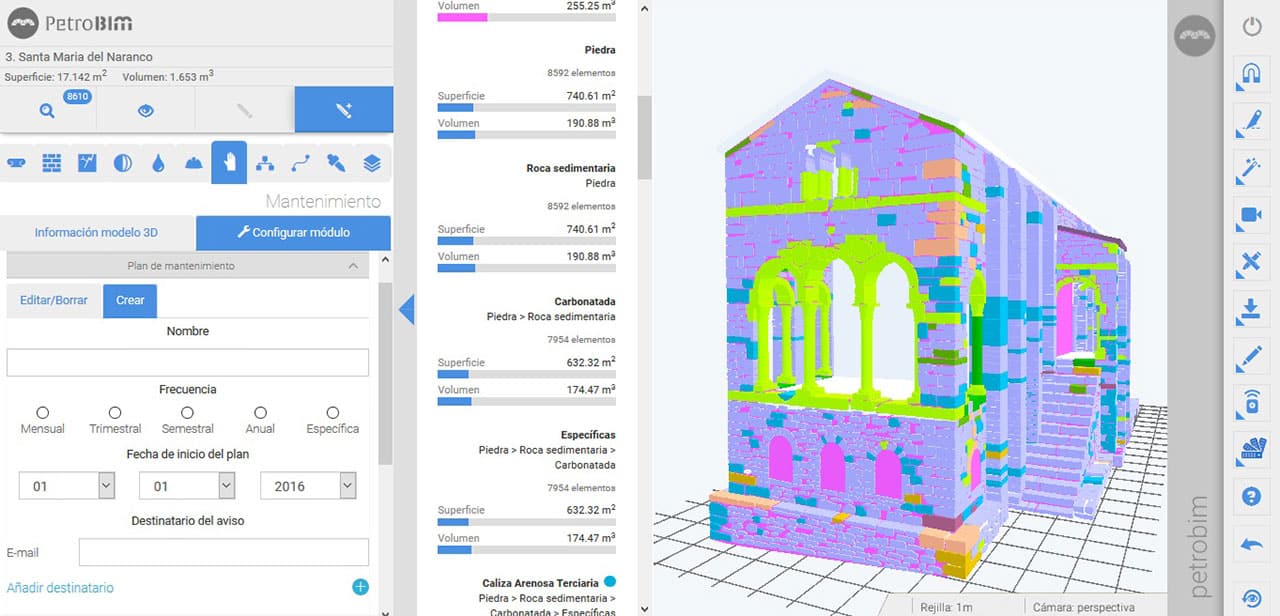This screenshot has width=1280, height=616.
Task: Open the curved path module icon
Action: click(x=300, y=163)
